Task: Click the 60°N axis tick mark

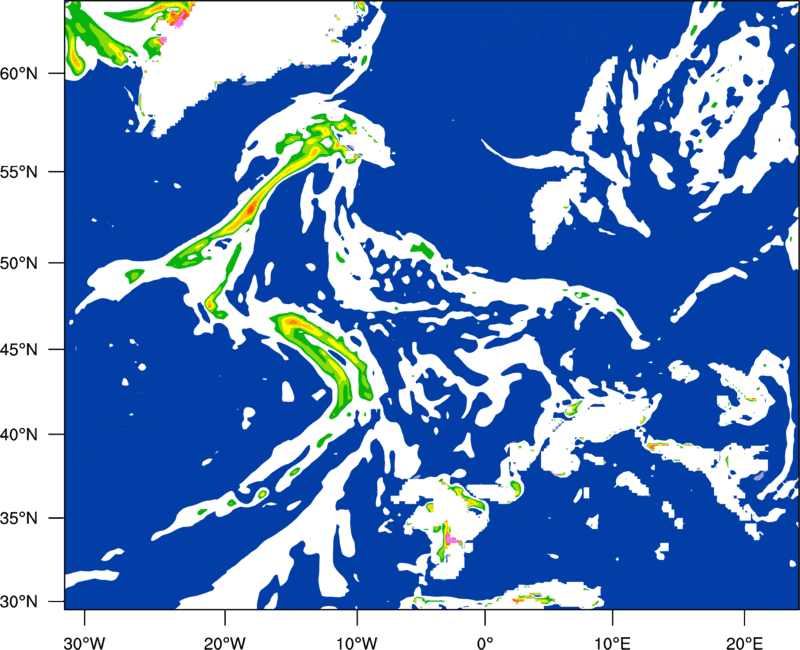Action: (x=57, y=73)
